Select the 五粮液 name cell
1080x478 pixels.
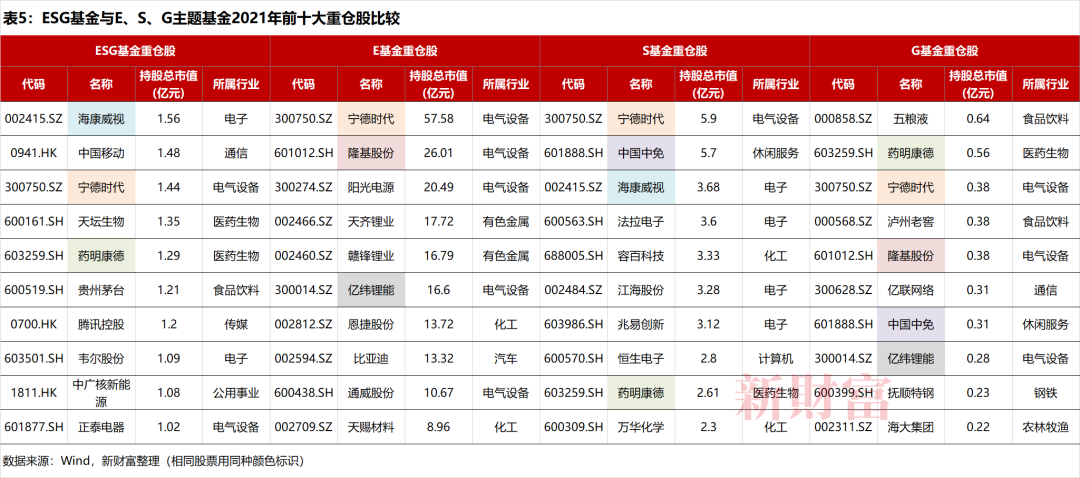(x=911, y=119)
